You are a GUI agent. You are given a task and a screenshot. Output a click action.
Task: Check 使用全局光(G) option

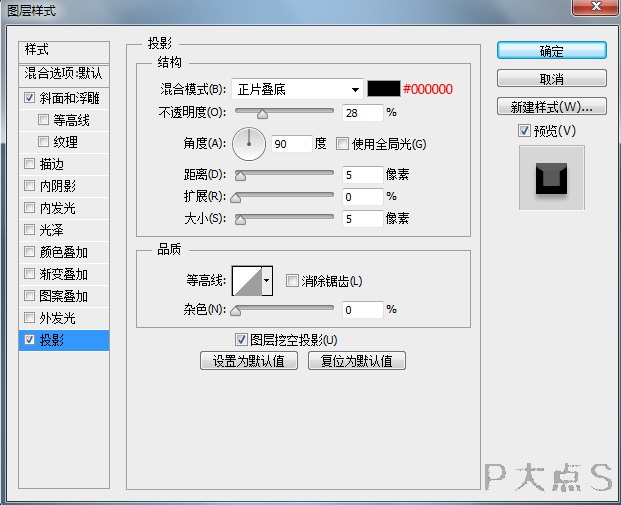click(342, 143)
